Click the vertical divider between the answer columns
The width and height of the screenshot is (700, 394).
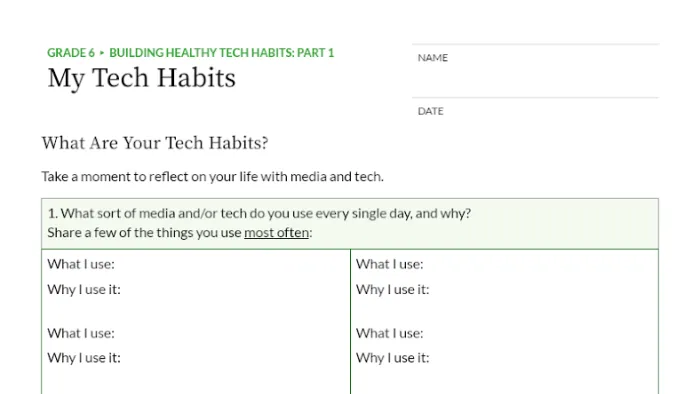pos(350,321)
